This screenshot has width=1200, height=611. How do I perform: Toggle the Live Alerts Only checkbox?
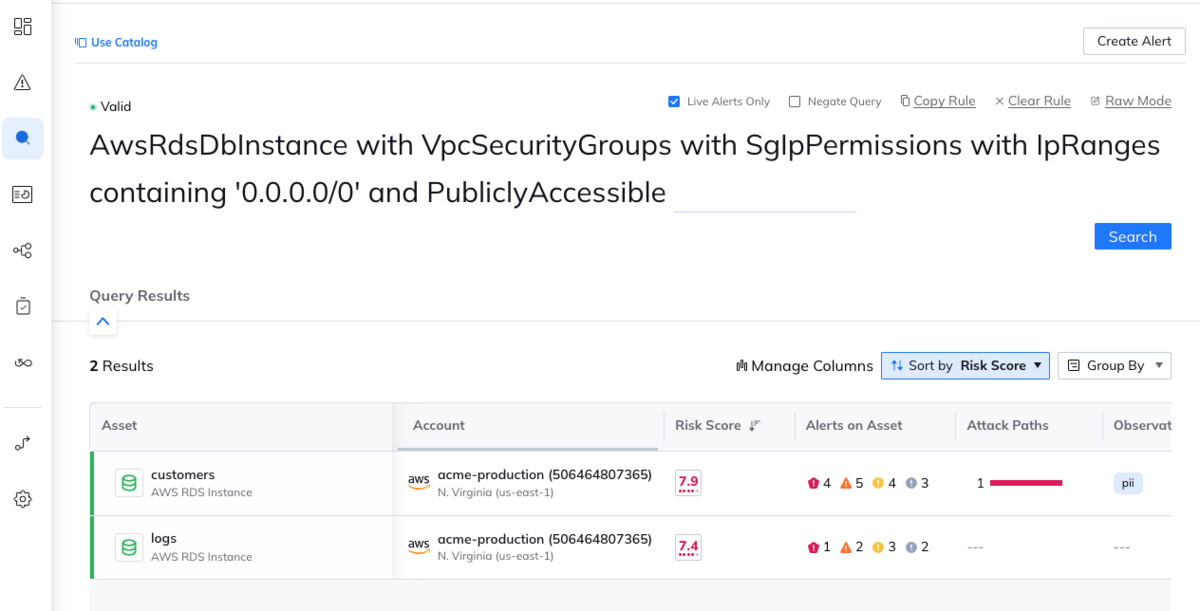point(674,102)
